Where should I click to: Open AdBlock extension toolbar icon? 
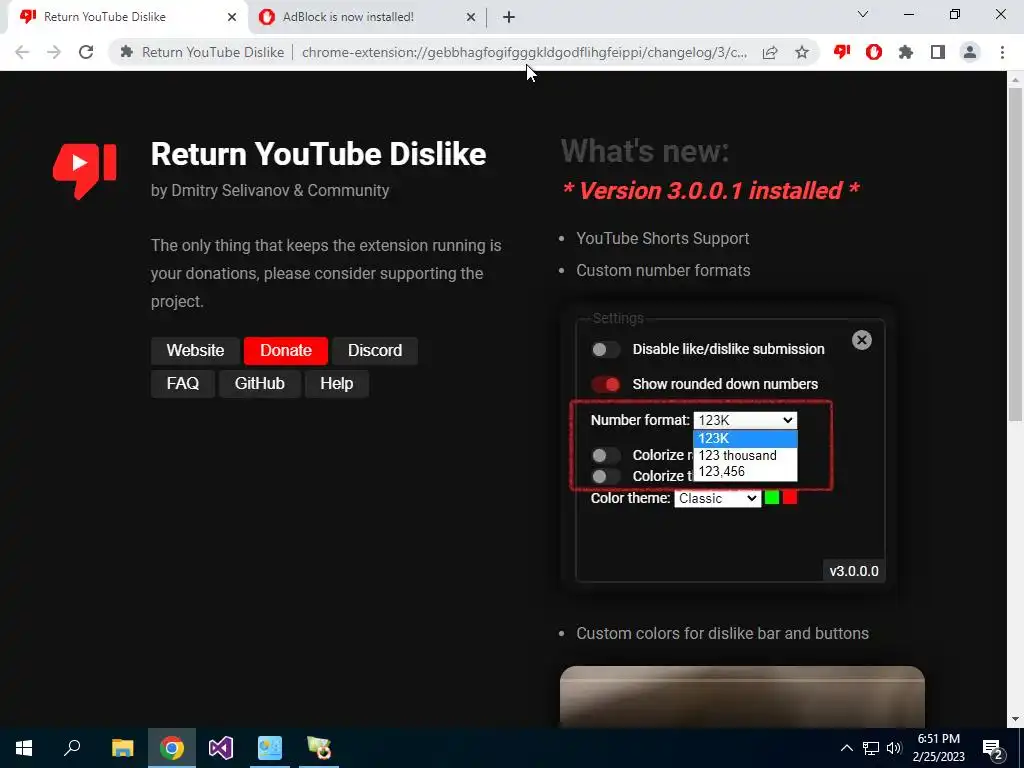click(874, 52)
